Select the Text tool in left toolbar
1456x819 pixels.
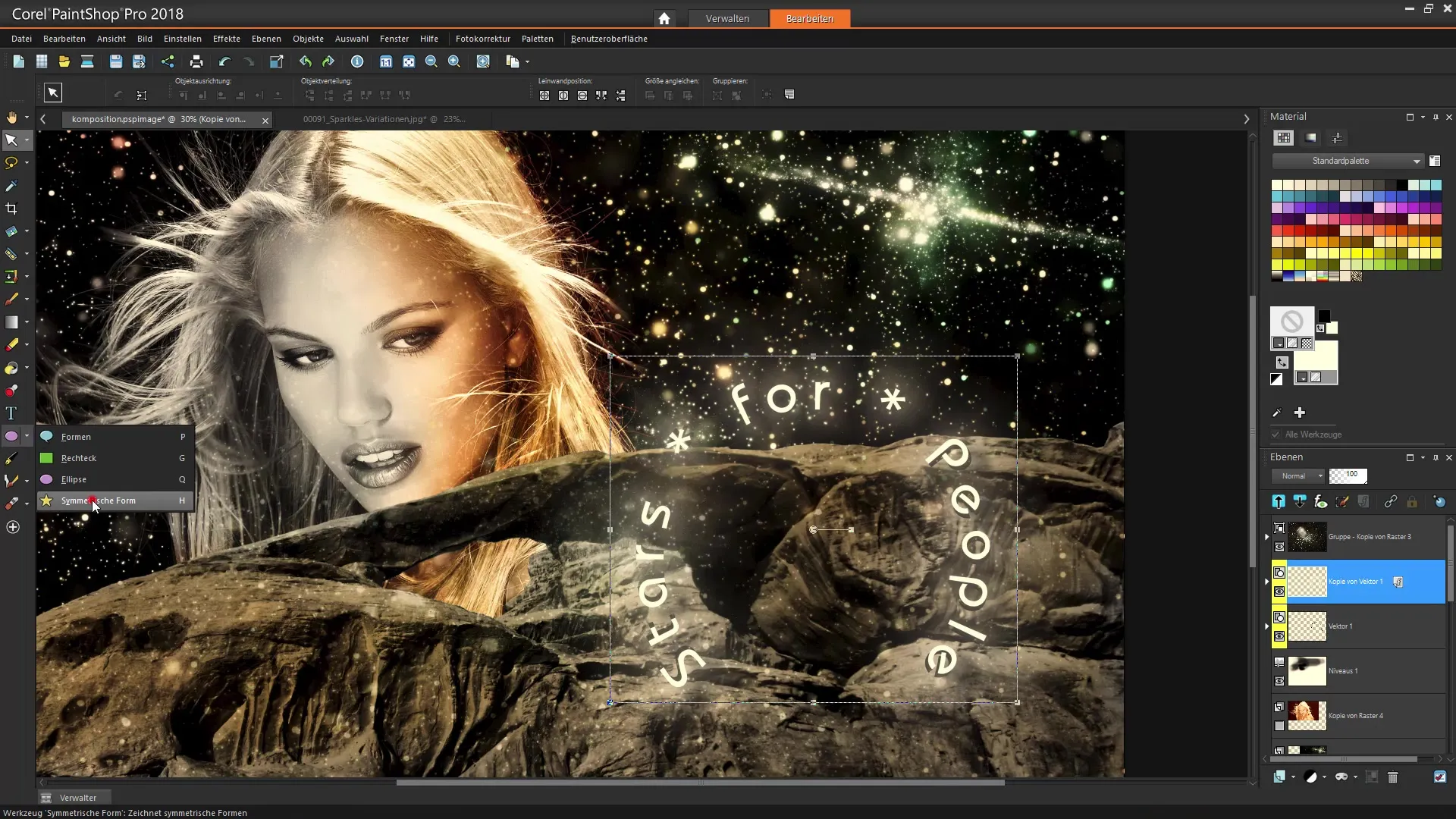click(11, 414)
